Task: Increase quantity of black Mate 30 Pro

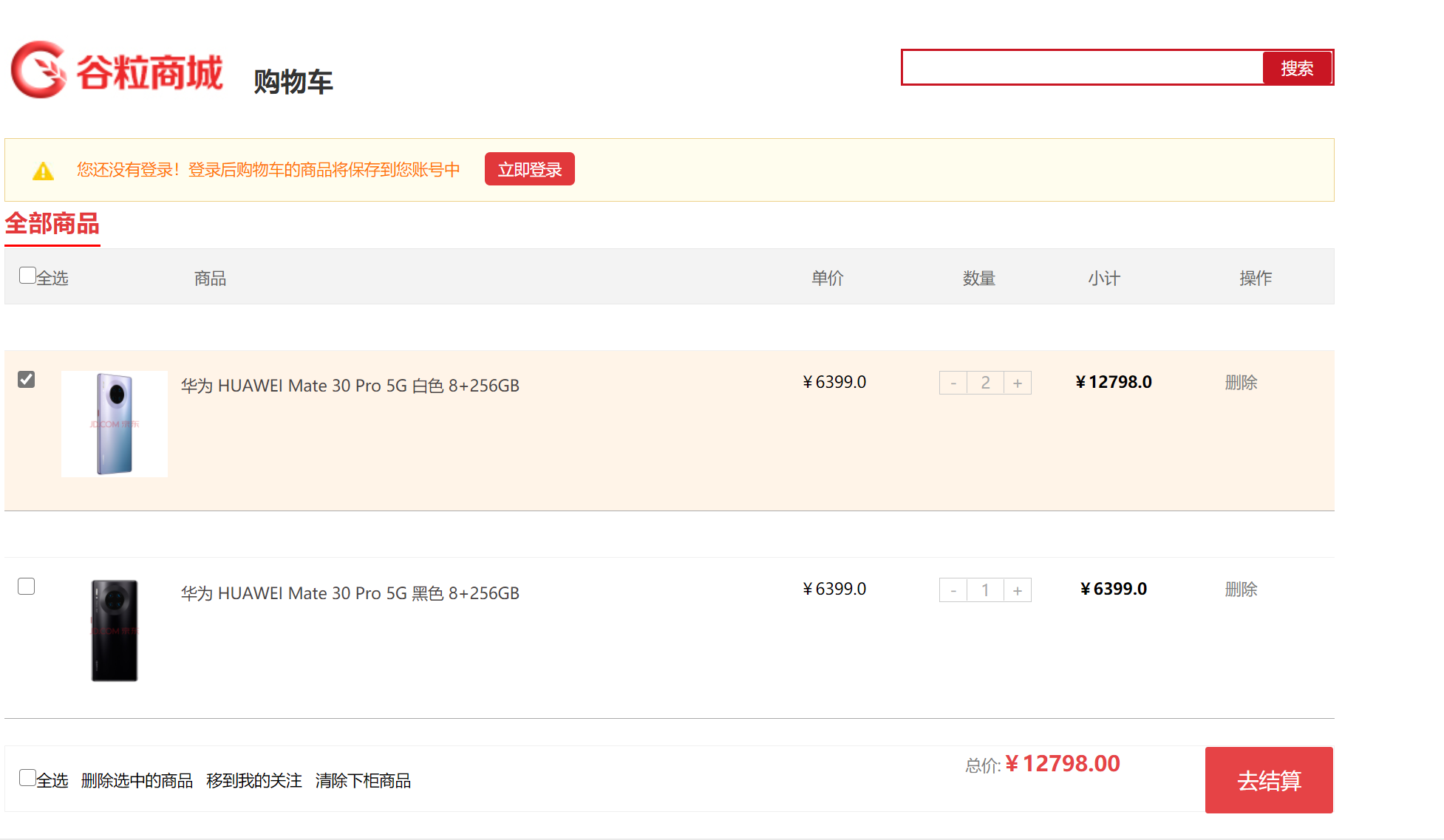Action: [1018, 590]
